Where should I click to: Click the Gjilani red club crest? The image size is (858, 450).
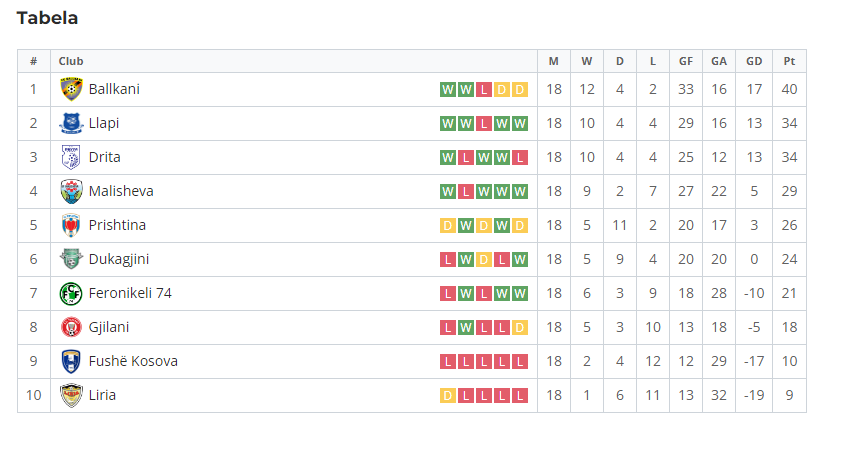[71, 327]
